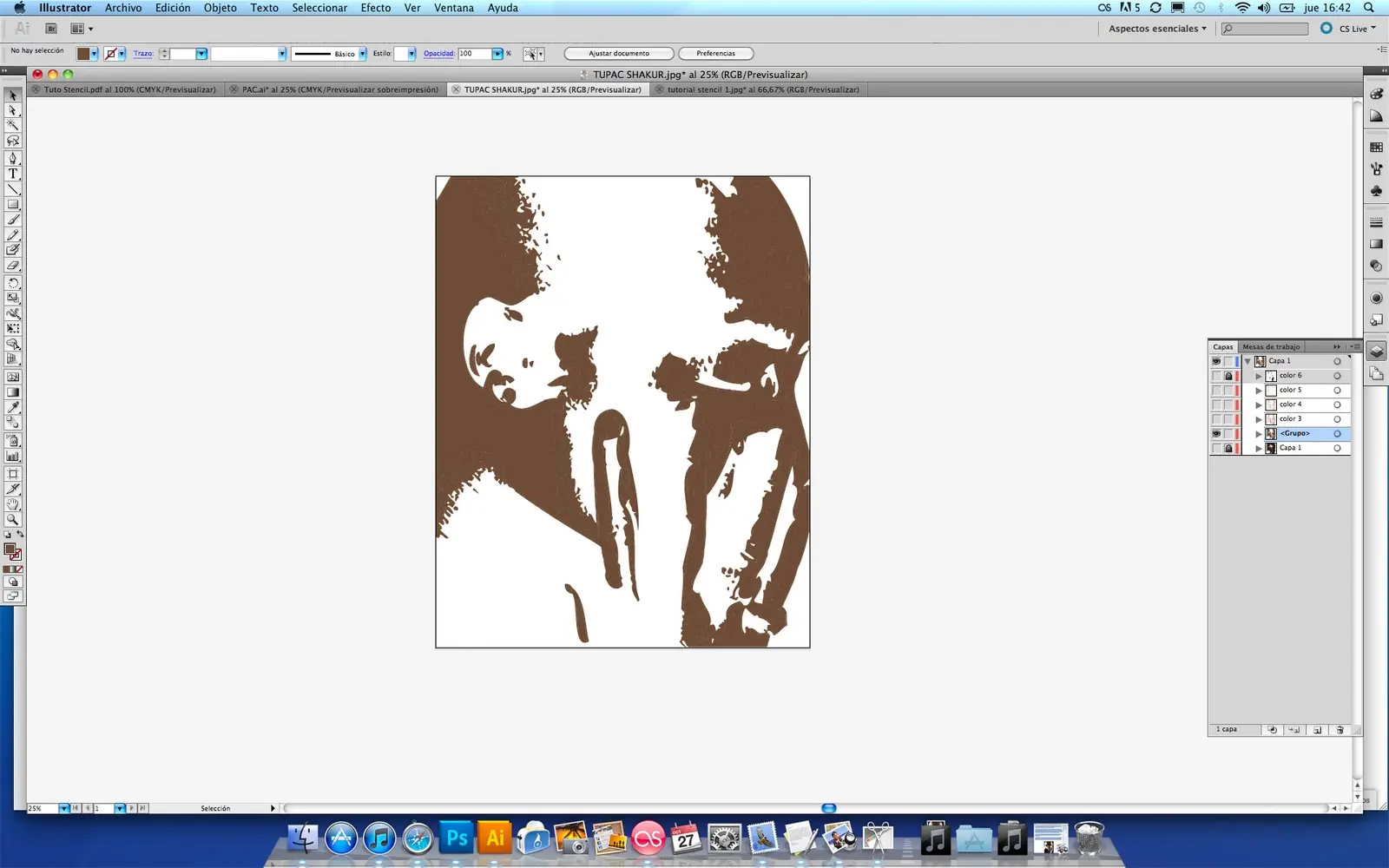The width and height of the screenshot is (1389, 868).
Task: Select the Line Segment tool
Action: (13, 189)
